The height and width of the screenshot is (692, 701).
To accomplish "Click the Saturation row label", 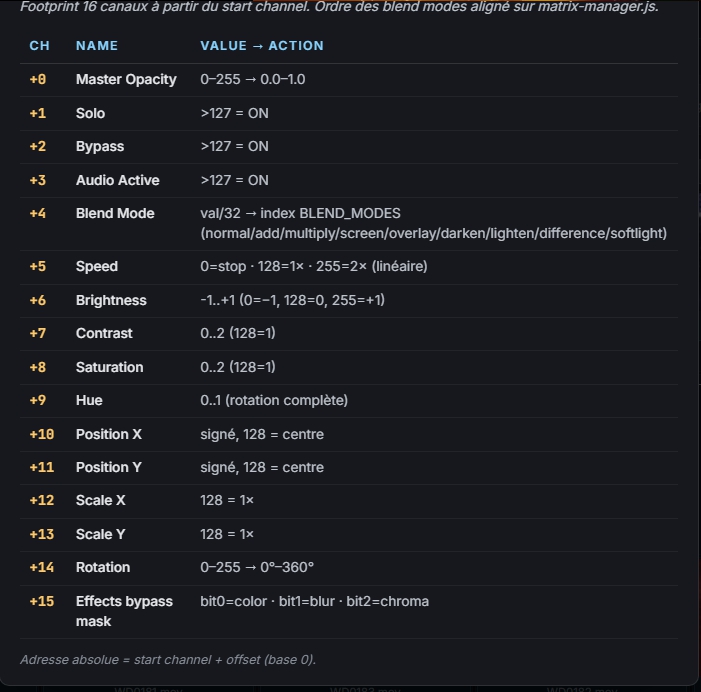I will pos(110,367).
